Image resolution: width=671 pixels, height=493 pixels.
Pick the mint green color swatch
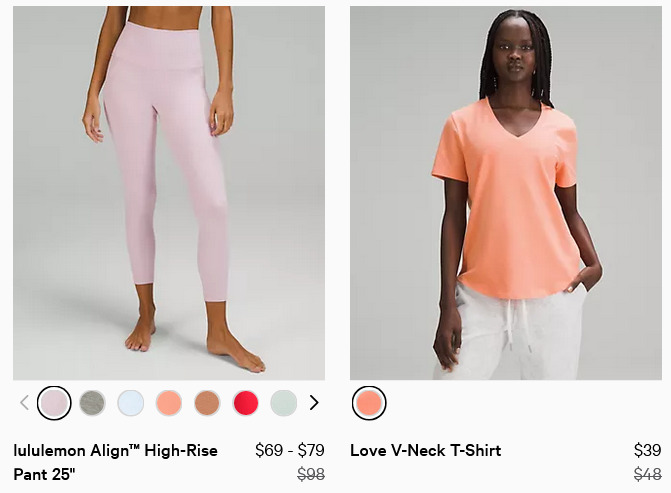(x=284, y=403)
